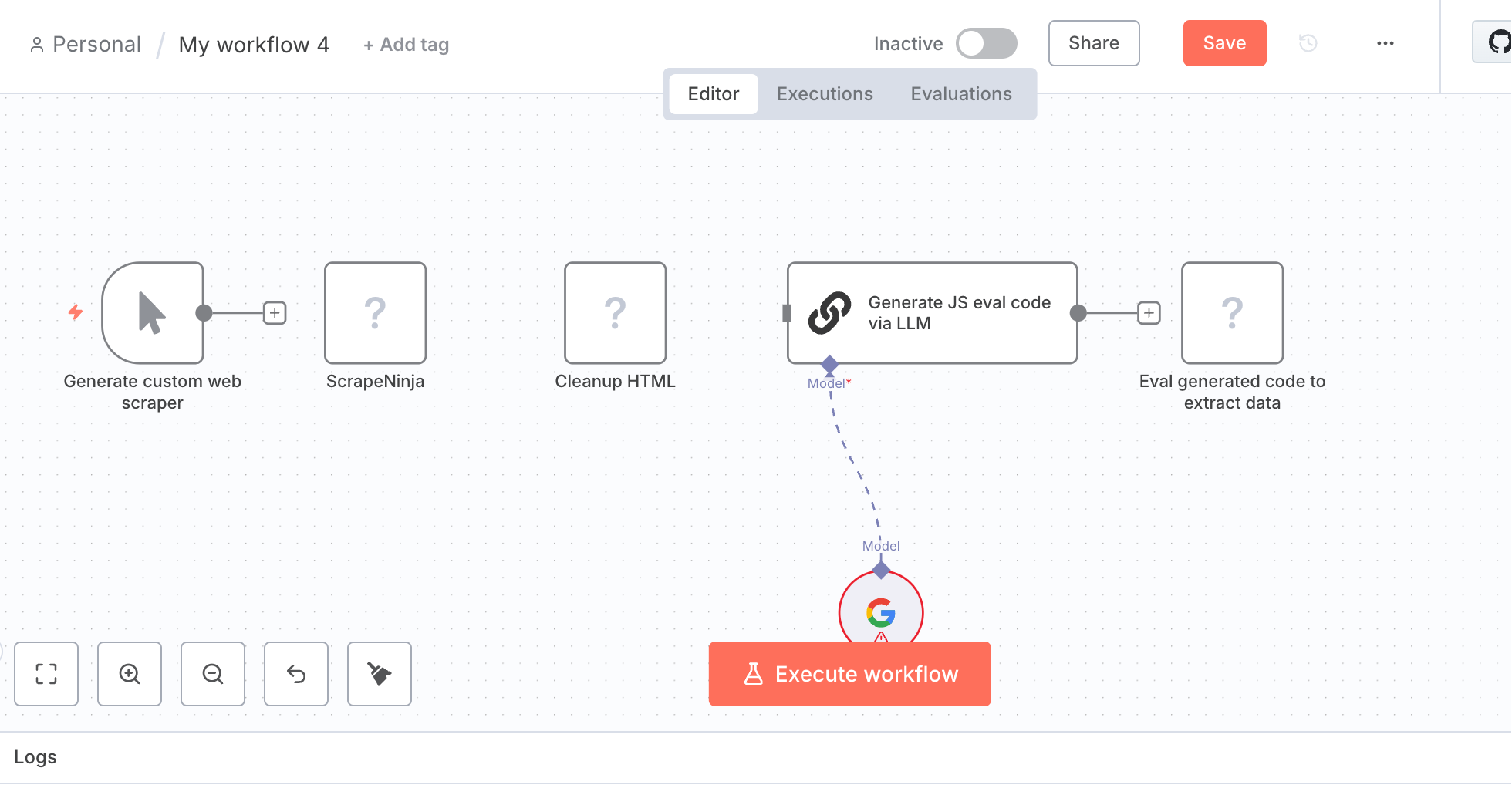Image resolution: width=1512 pixels, height=805 pixels.
Task: Click the Share button
Action: 1094,43
